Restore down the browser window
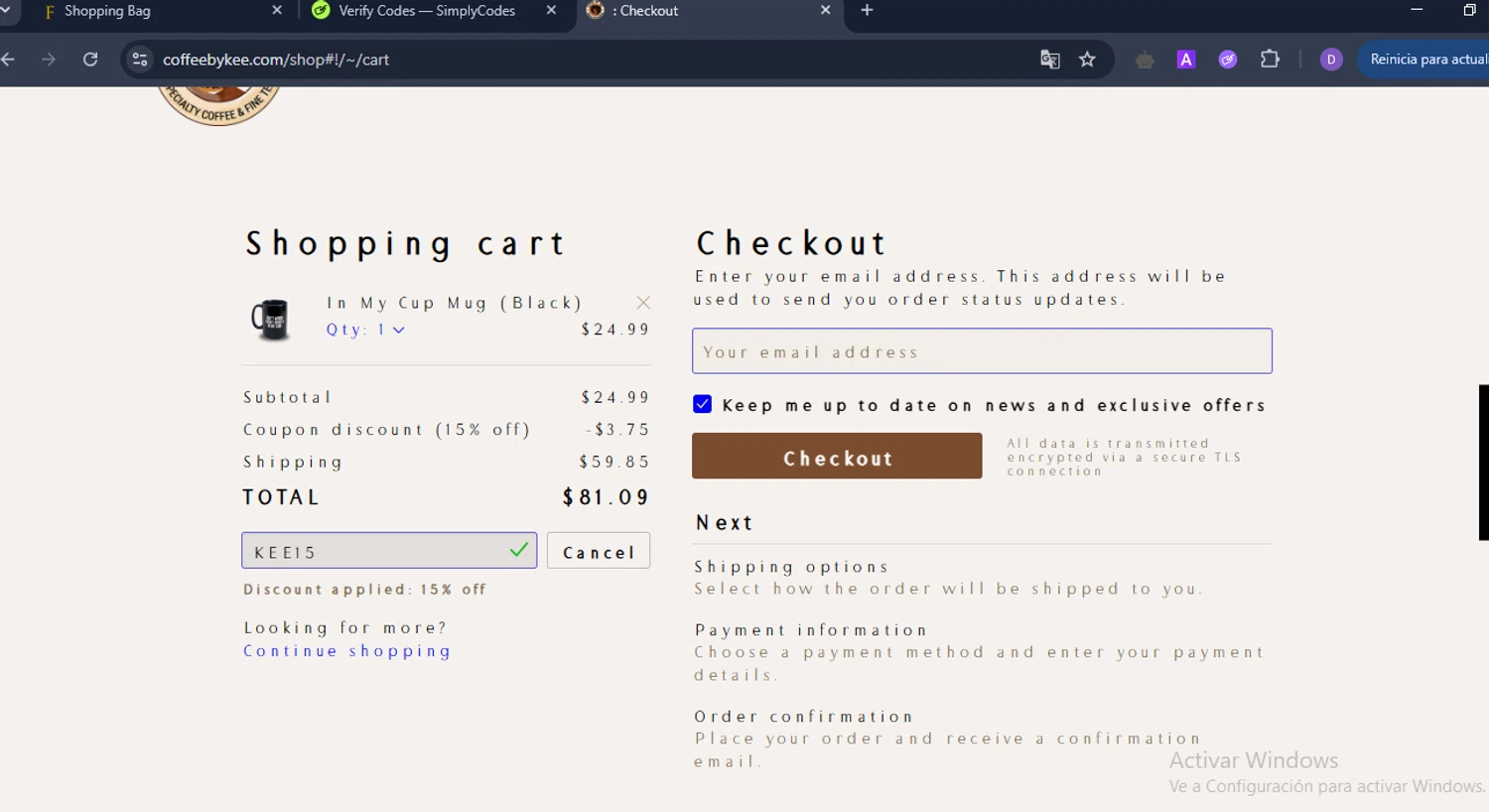The height and width of the screenshot is (812, 1489). coord(1470,10)
